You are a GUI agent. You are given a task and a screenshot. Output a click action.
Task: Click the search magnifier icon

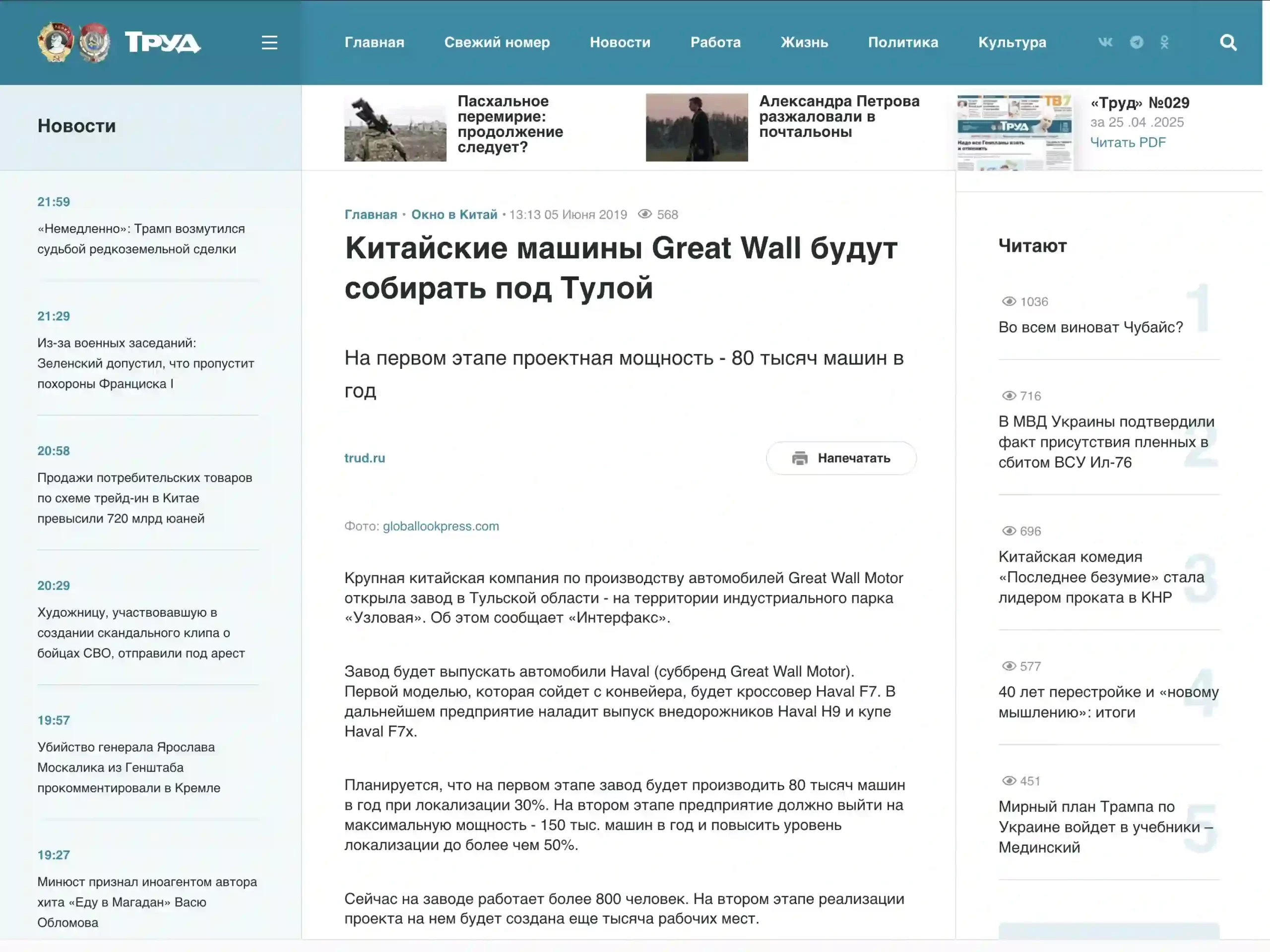pos(1228,43)
